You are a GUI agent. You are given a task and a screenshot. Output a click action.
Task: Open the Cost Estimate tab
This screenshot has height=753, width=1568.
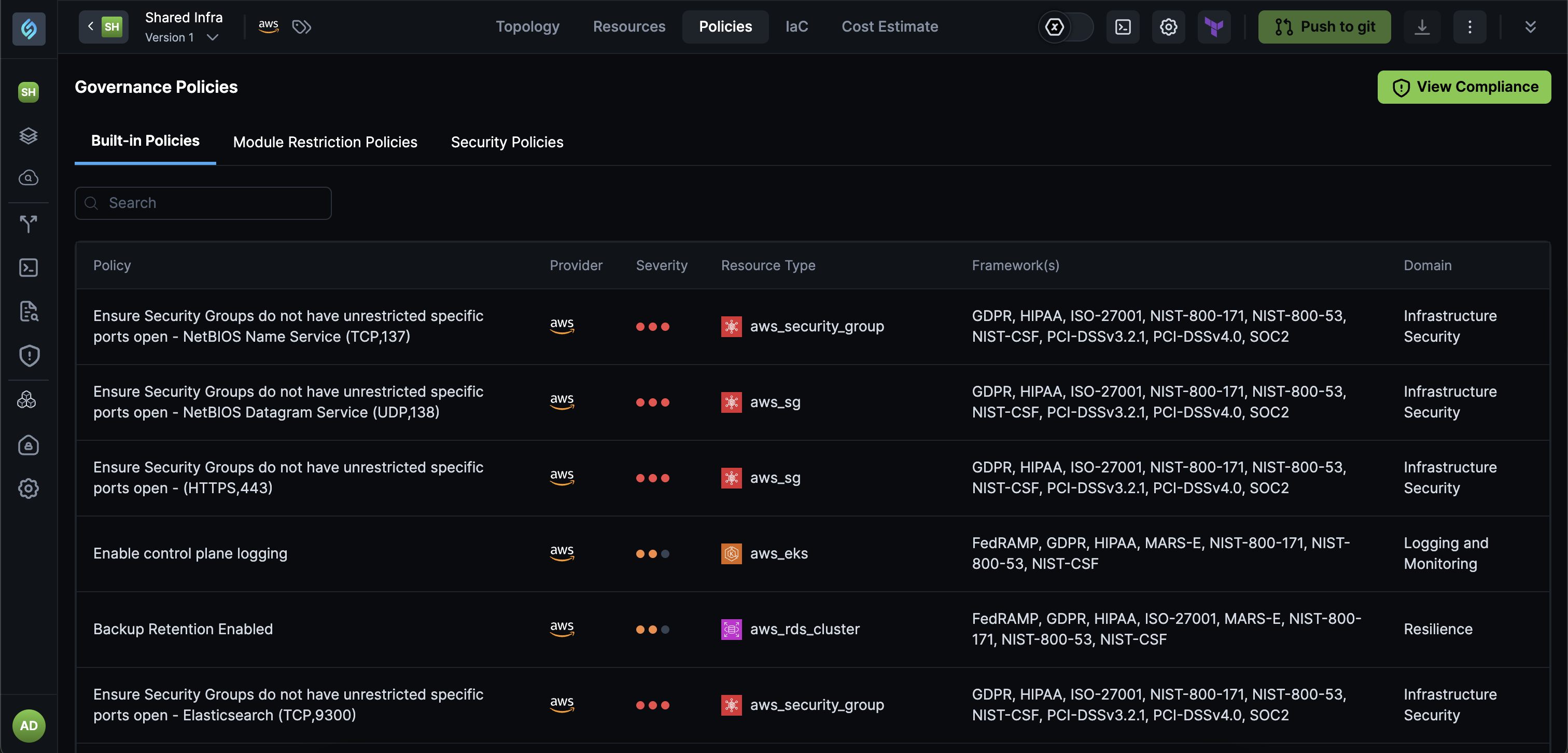pos(889,27)
